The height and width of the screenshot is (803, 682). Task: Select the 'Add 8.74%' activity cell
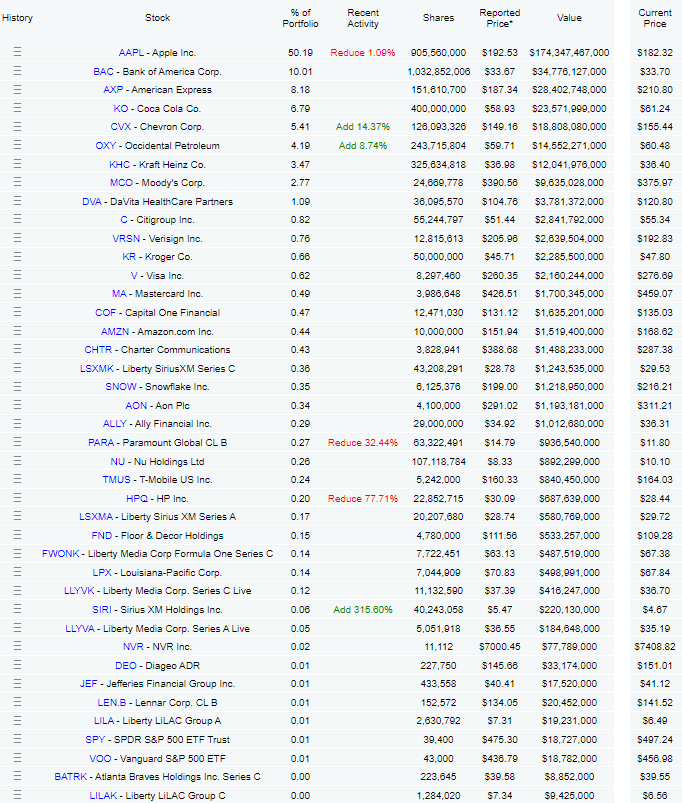click(363, 145)
